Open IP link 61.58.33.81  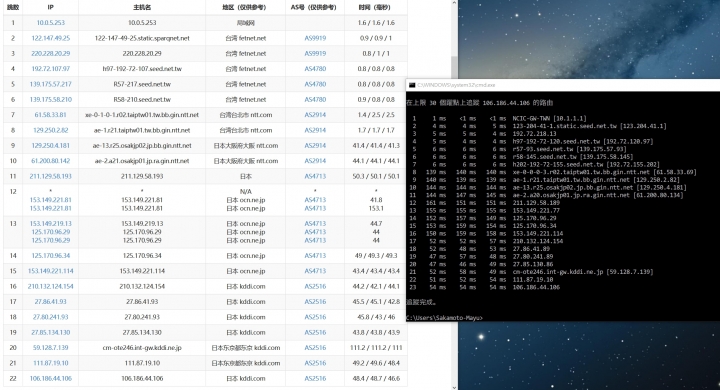(51, 115)
